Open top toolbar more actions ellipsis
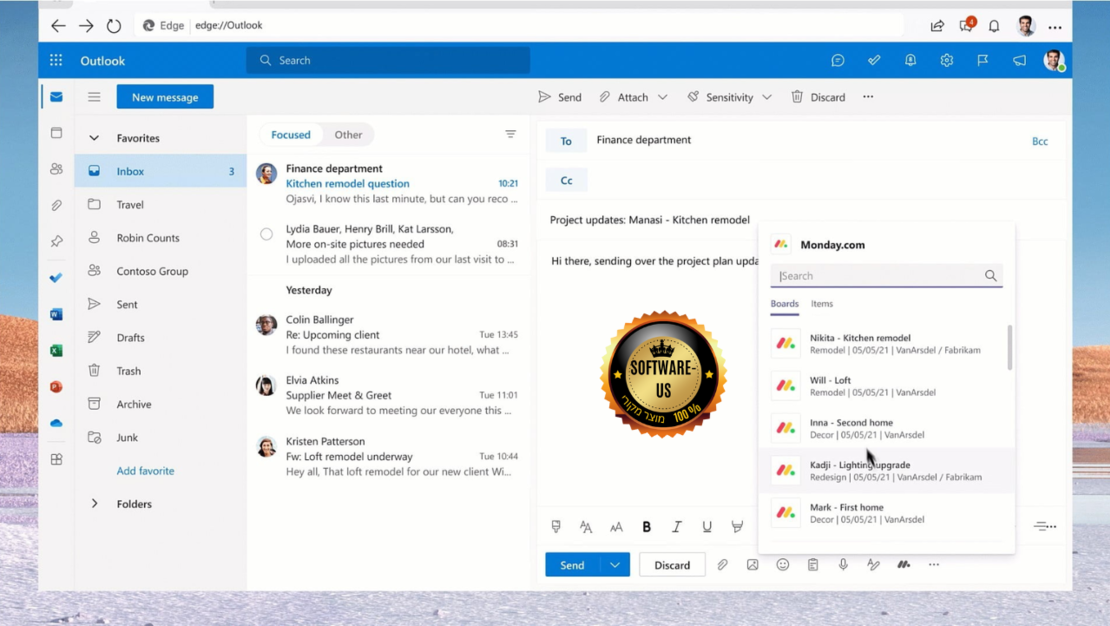This screenshot has height=626, width=1110. pos(868,96)
